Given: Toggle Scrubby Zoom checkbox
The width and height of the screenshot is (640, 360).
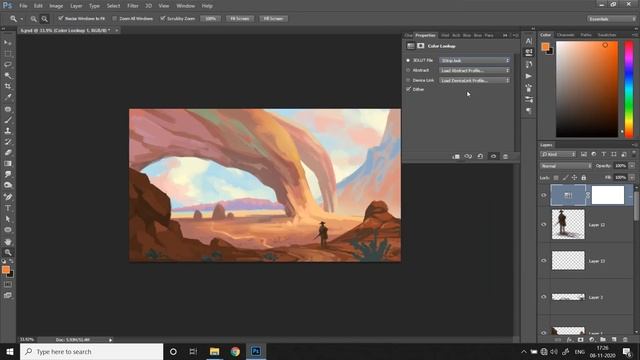Looking at the screenshot, I should pyautogui.click(x=163, y=18).
